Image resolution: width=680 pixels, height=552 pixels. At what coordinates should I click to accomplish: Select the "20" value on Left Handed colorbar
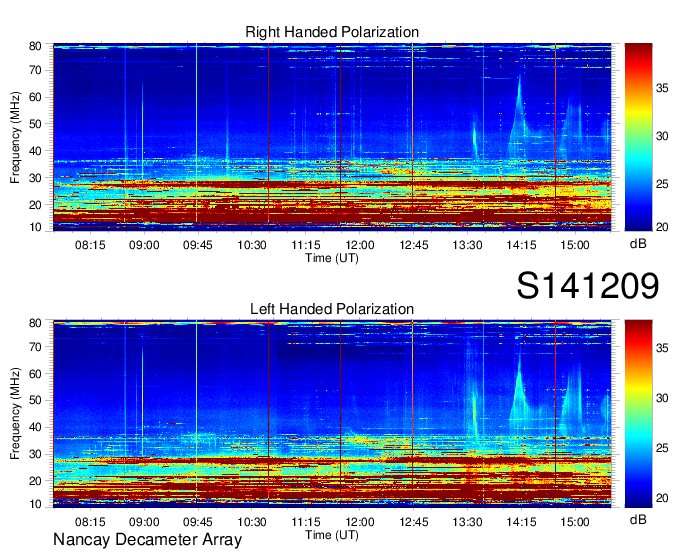[662, 498]
